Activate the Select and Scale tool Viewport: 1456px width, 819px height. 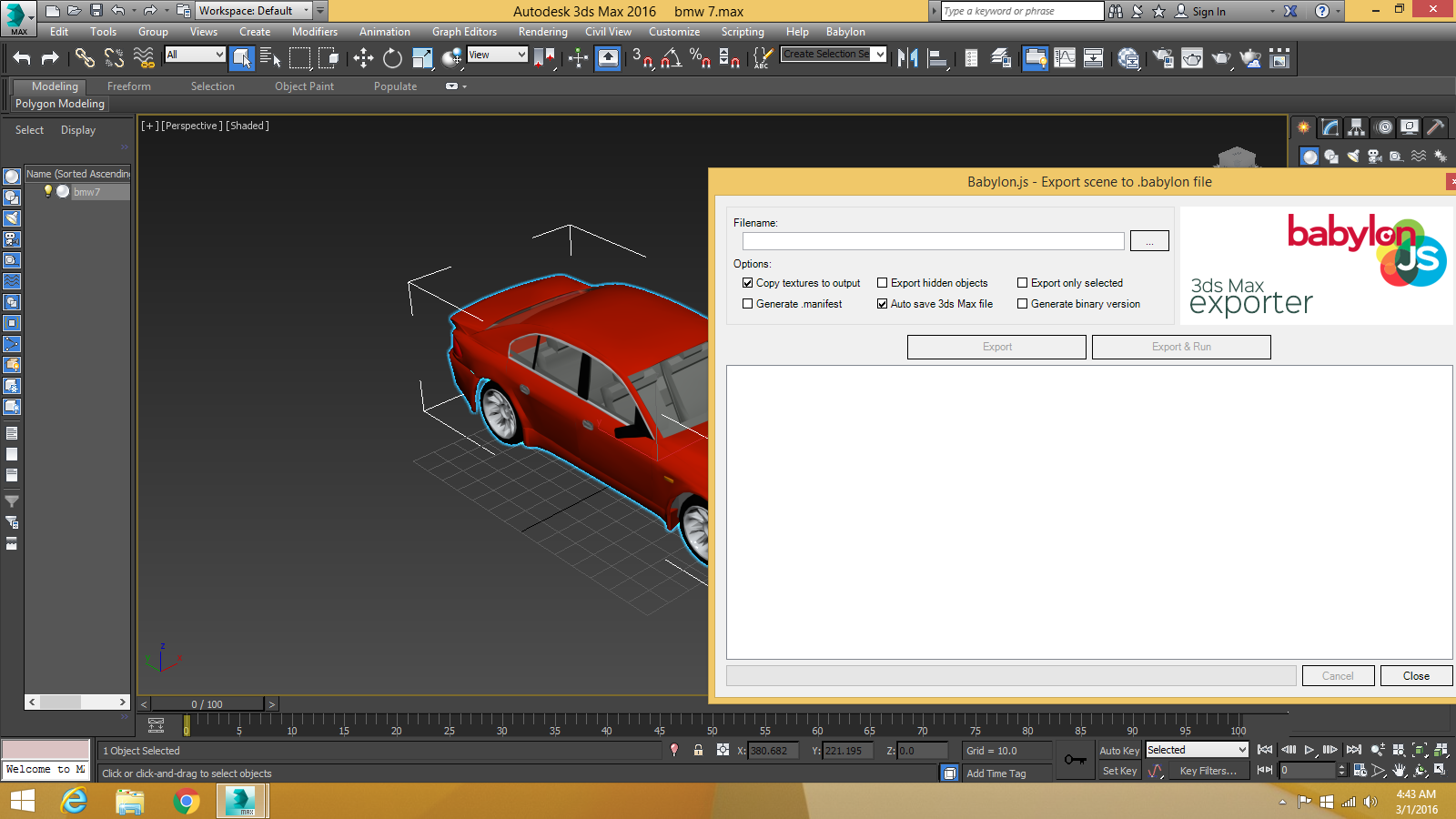tap(422, 58)
